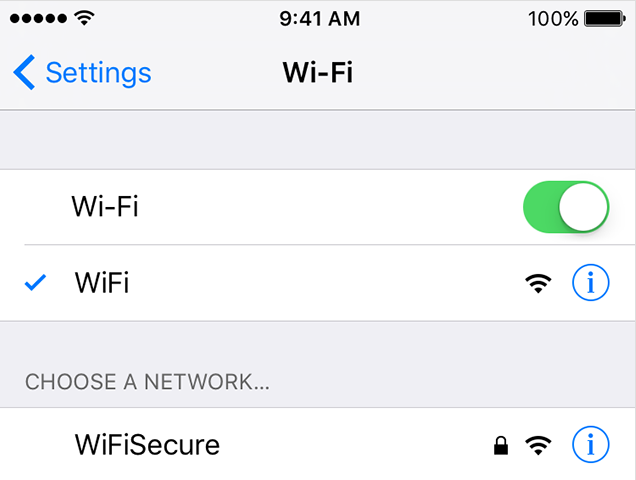
Task: Tap the status bar Wi-Fi indicator
Action: [x=84, y=18]
